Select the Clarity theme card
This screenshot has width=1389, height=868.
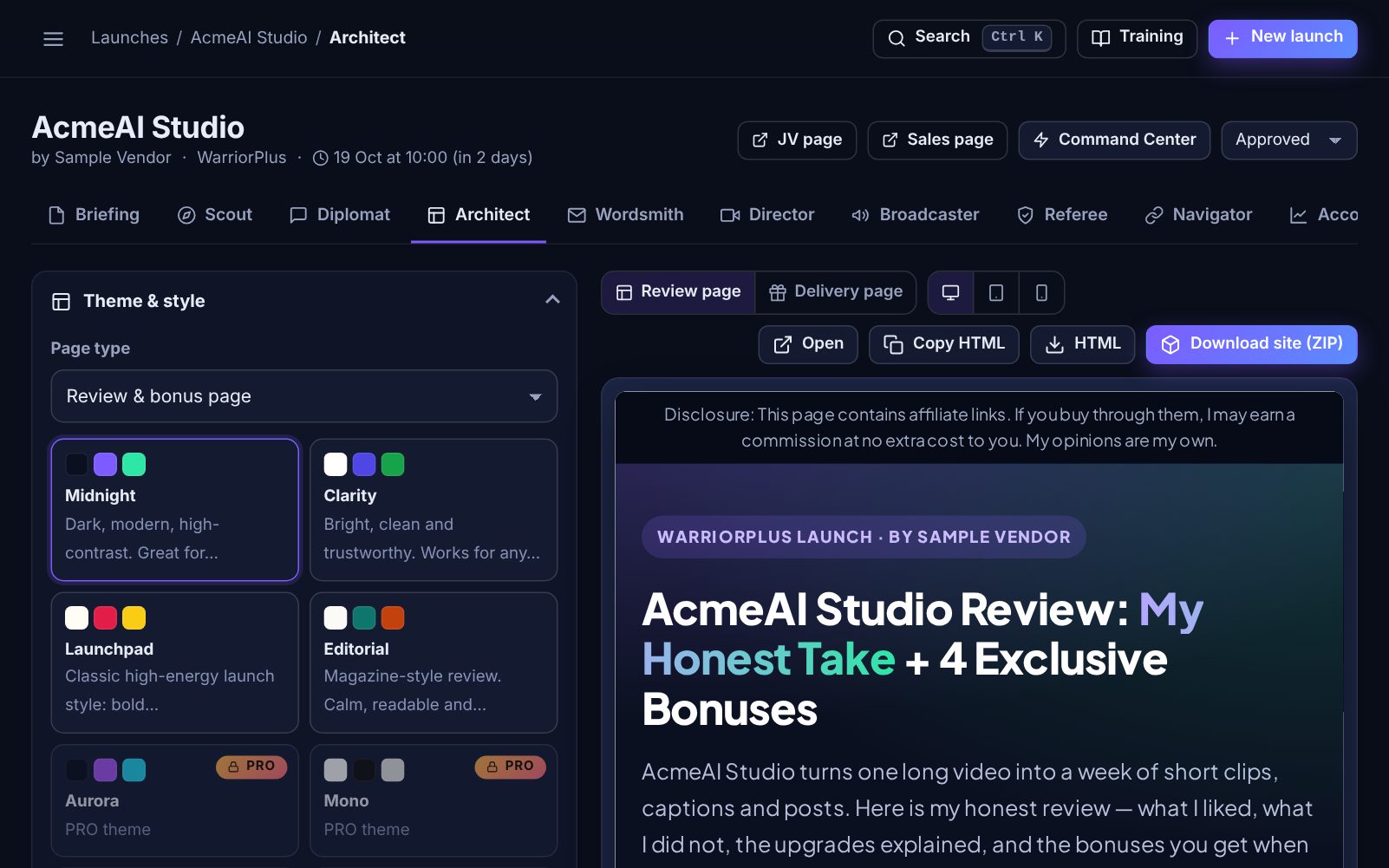(434, 510)
